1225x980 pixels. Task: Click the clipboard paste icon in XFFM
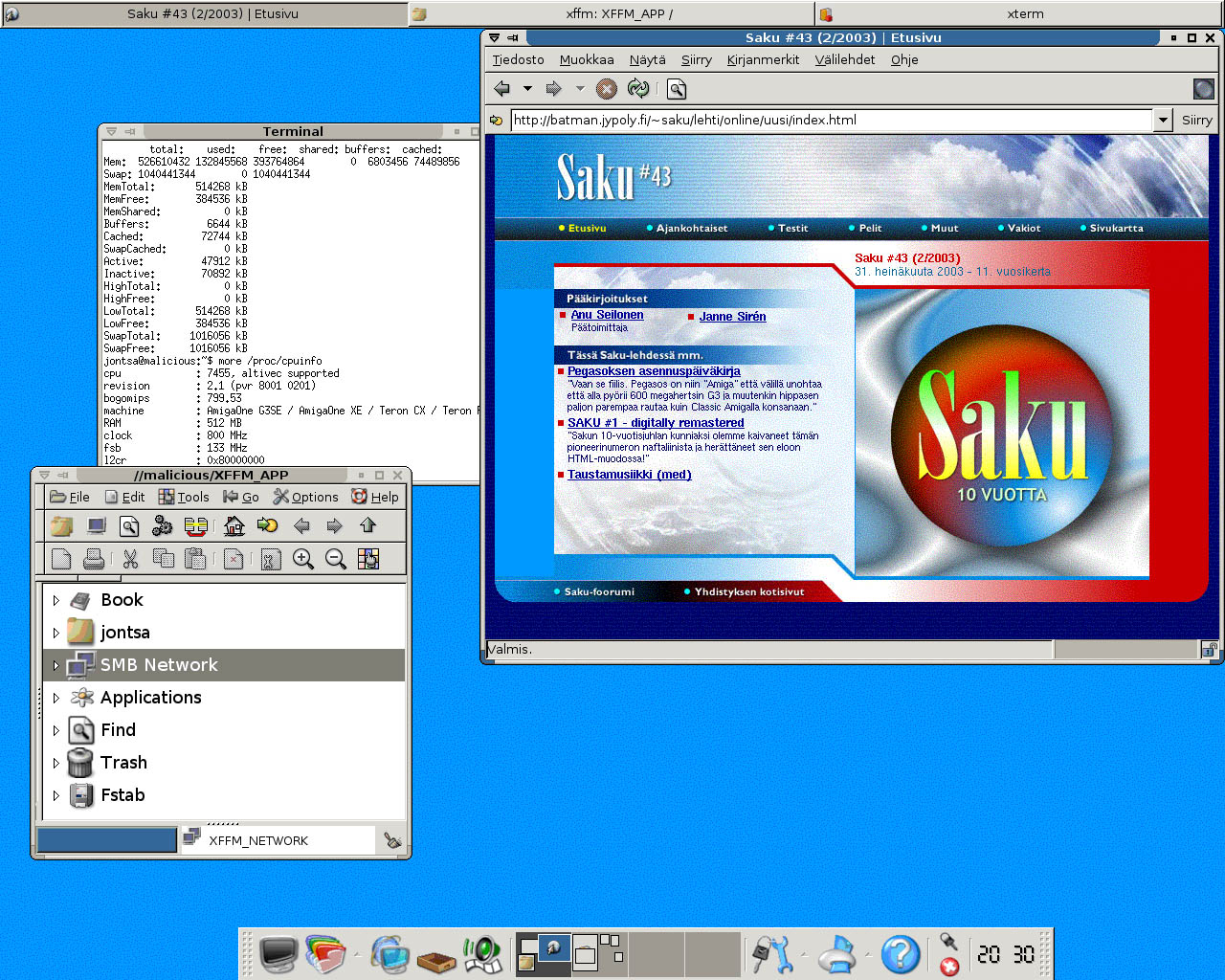point(195,559)
